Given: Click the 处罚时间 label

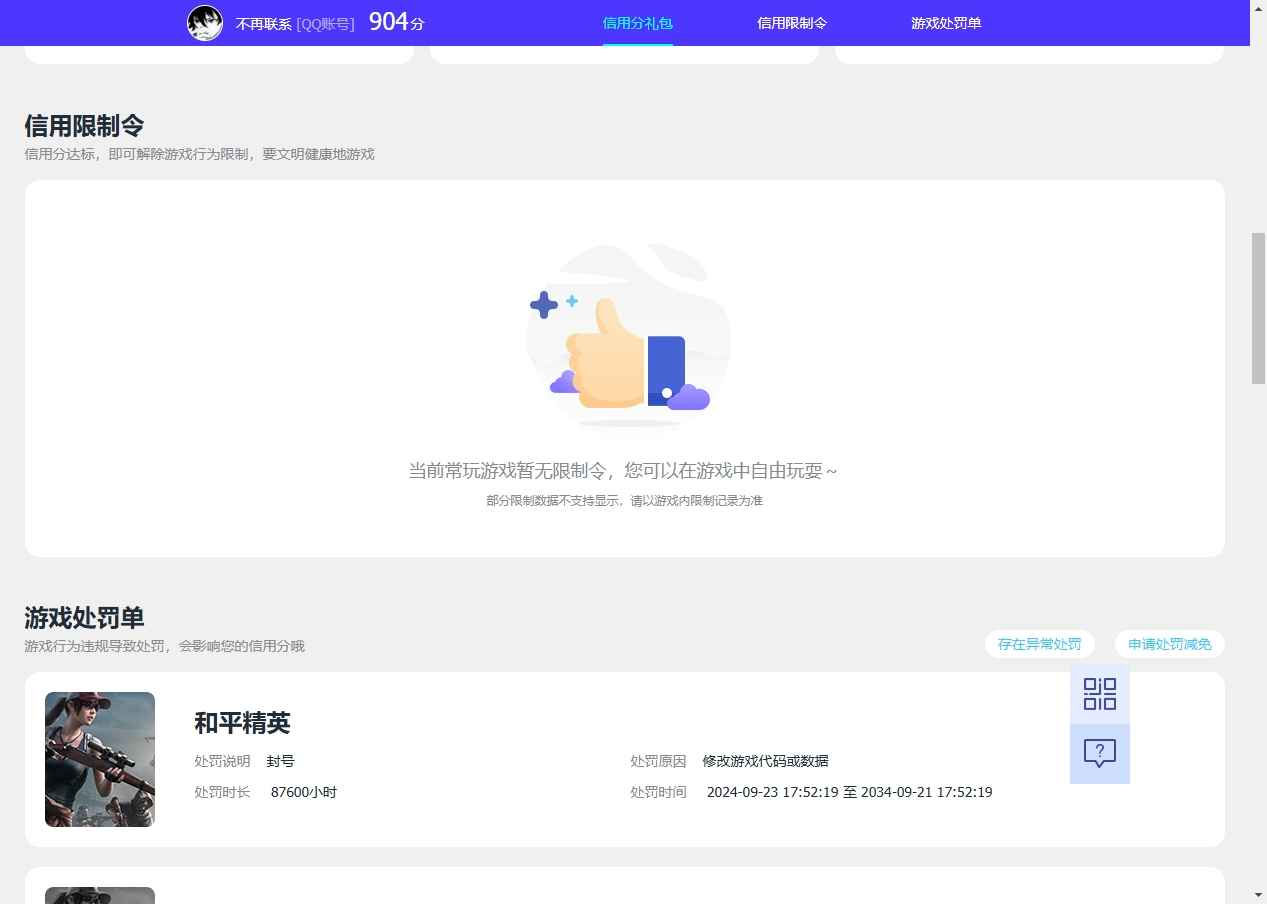Looking at the screenshot, I should tap(658, 792).
